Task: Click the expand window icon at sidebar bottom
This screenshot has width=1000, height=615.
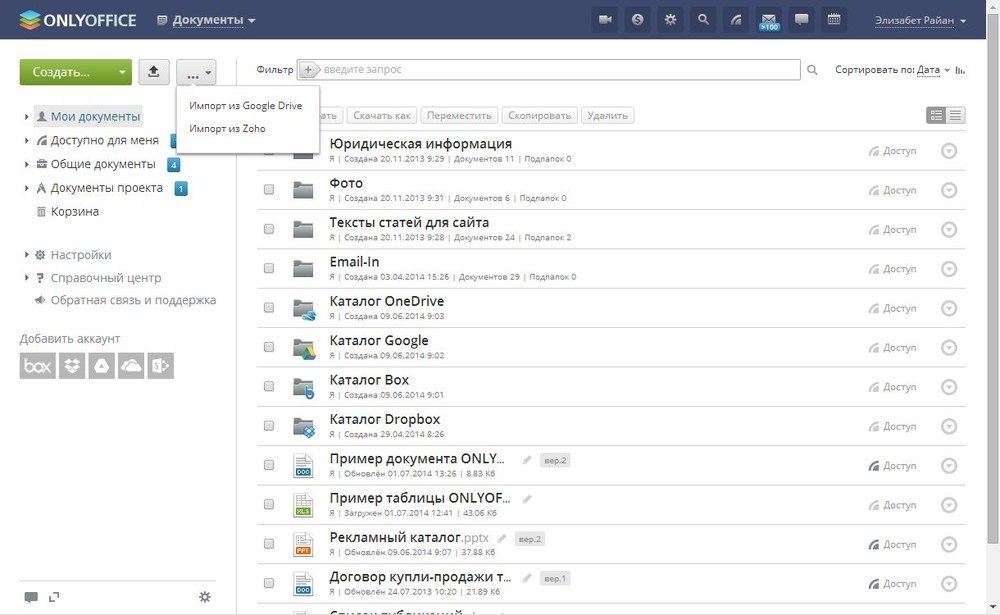Action: click(x=54, y=597)
